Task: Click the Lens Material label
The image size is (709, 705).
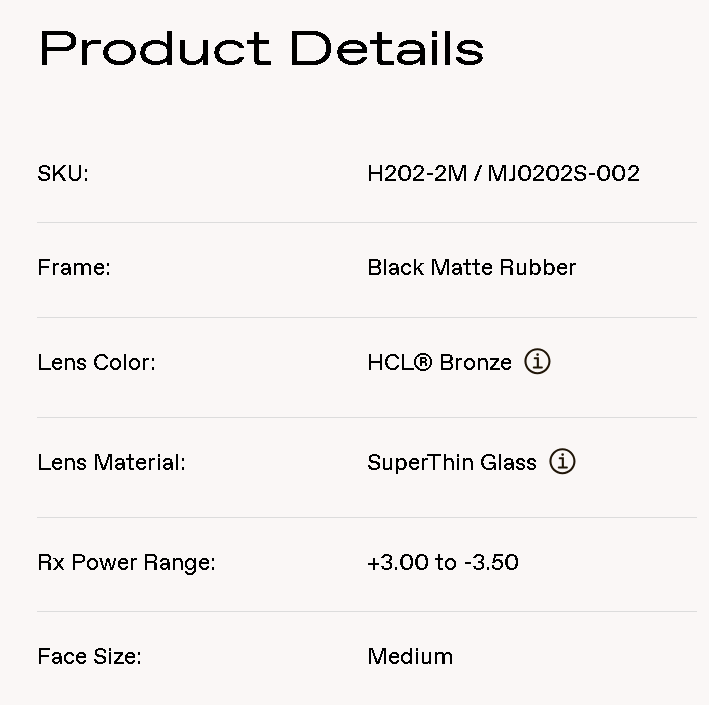Action: 111,462
